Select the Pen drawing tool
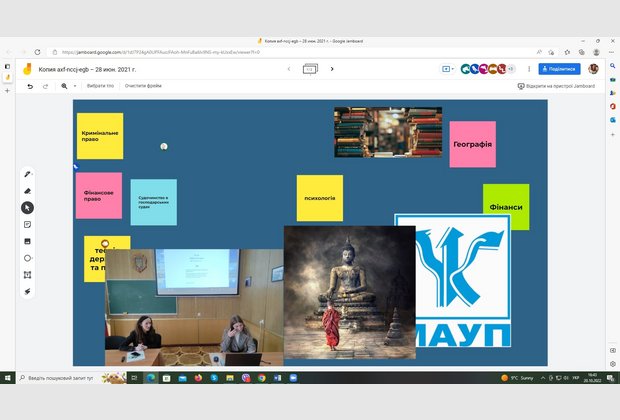620x420 pixels. pos(28,173)
